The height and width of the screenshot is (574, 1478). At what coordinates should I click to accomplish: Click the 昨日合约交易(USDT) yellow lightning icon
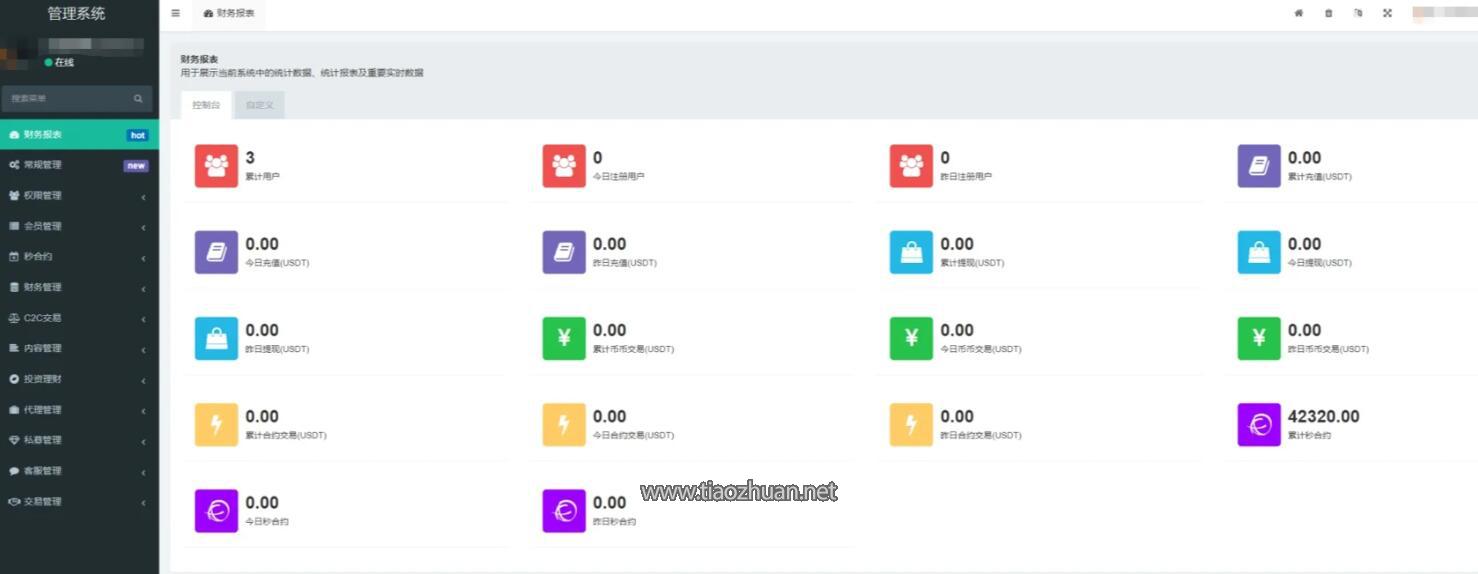tap(911, 425)
